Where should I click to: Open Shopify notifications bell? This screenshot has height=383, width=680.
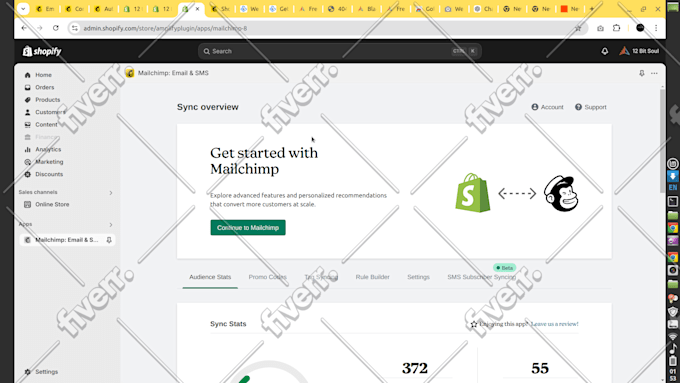tap(605, 51)
